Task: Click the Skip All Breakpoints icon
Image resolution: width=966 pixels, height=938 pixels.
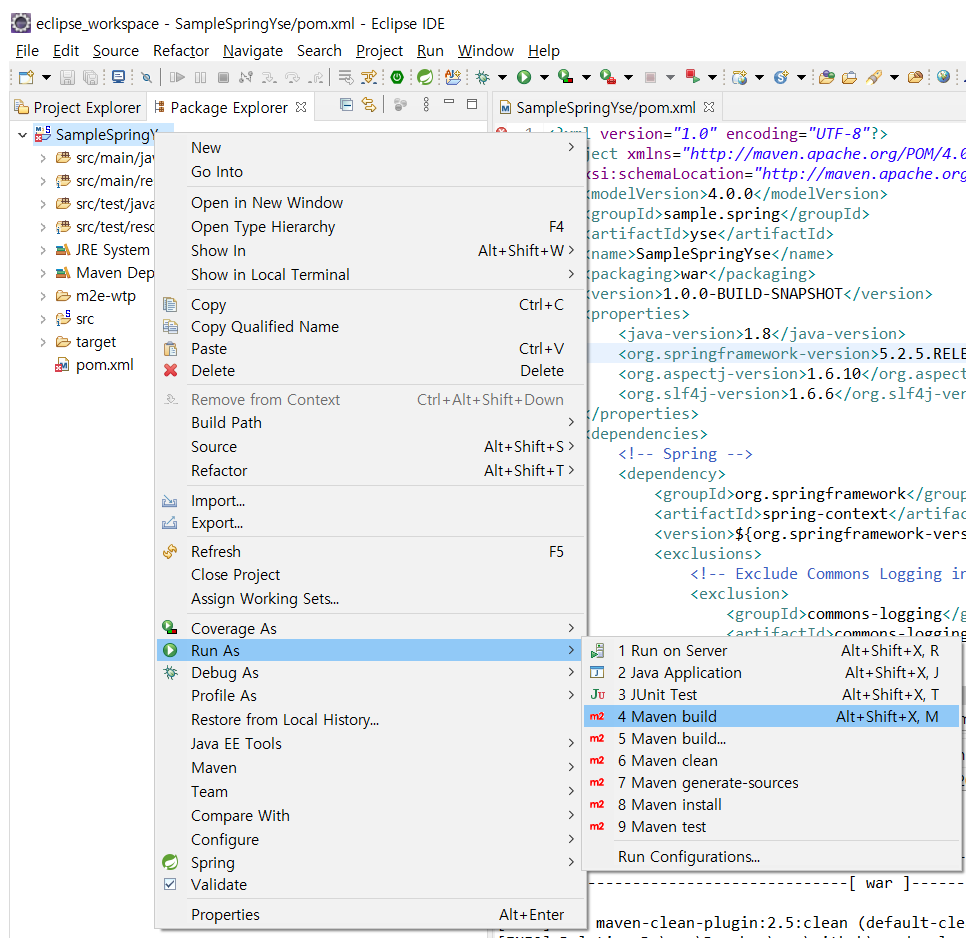Action: pyautogui.click(x=146, y=78)
